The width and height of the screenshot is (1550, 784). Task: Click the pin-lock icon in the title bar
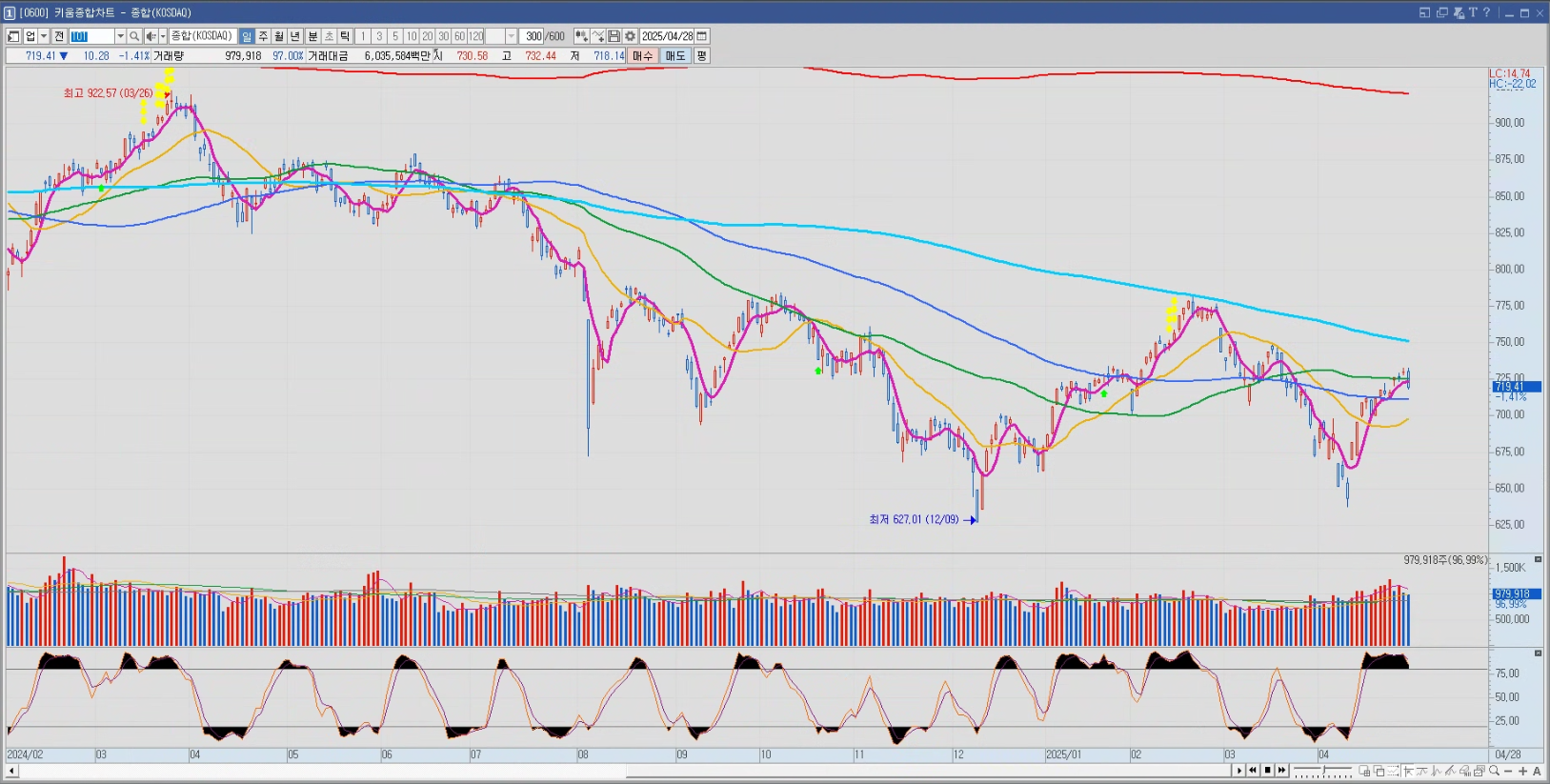[x=1458, y=12]
